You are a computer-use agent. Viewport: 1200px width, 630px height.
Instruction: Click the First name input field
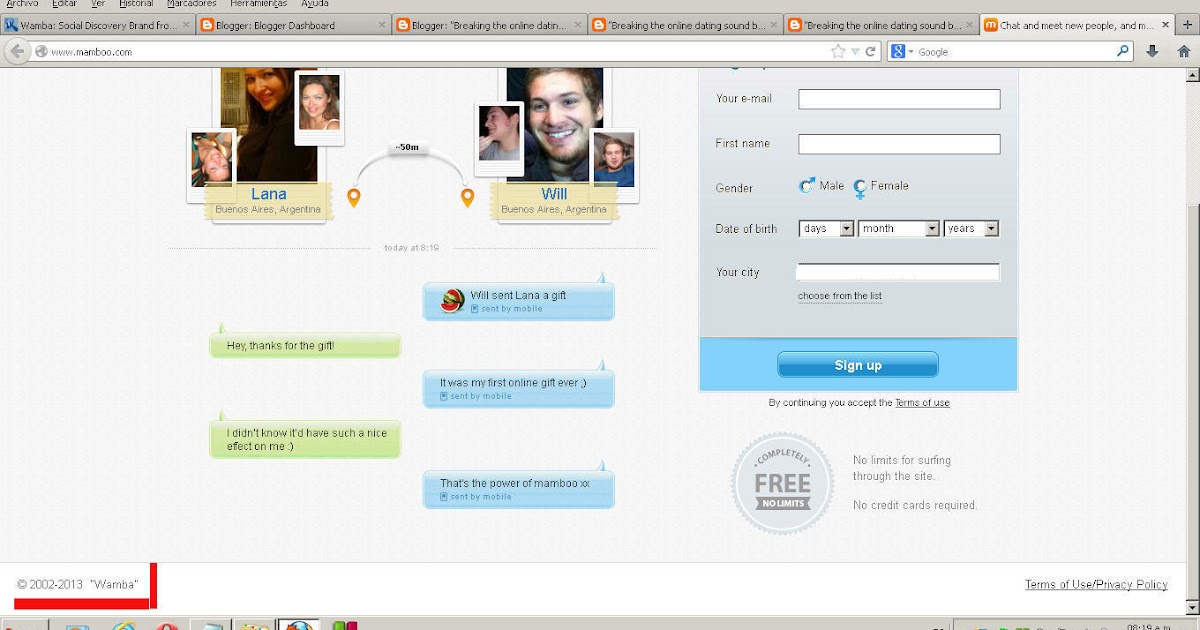(x=899, y=144)
